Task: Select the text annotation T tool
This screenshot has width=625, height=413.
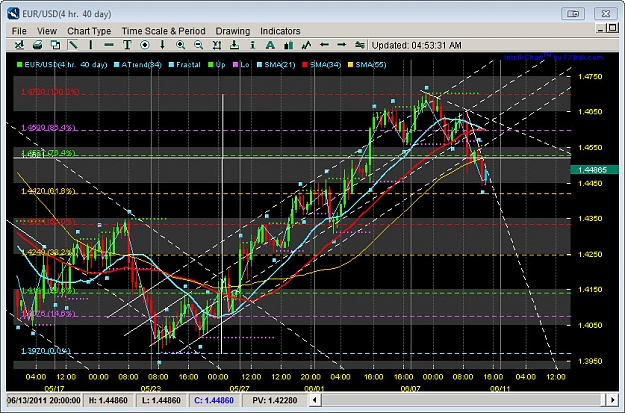Action: pos(127,45)
